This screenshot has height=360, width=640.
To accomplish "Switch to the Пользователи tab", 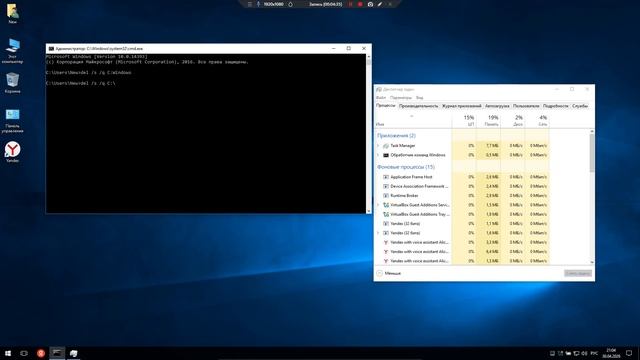I will coord(526,106).
